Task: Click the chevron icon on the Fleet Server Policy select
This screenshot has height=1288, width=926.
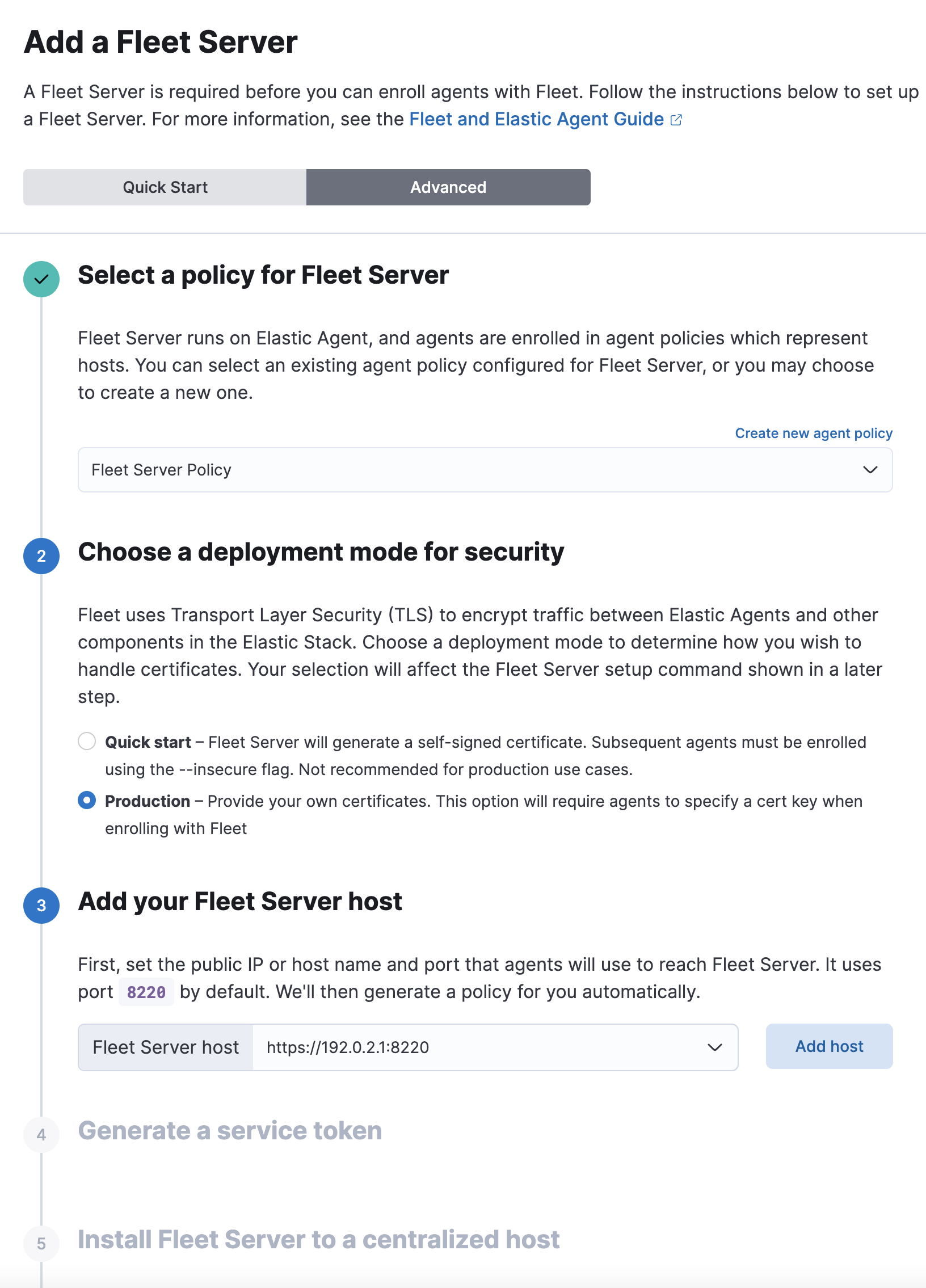Action: [870, 470]
